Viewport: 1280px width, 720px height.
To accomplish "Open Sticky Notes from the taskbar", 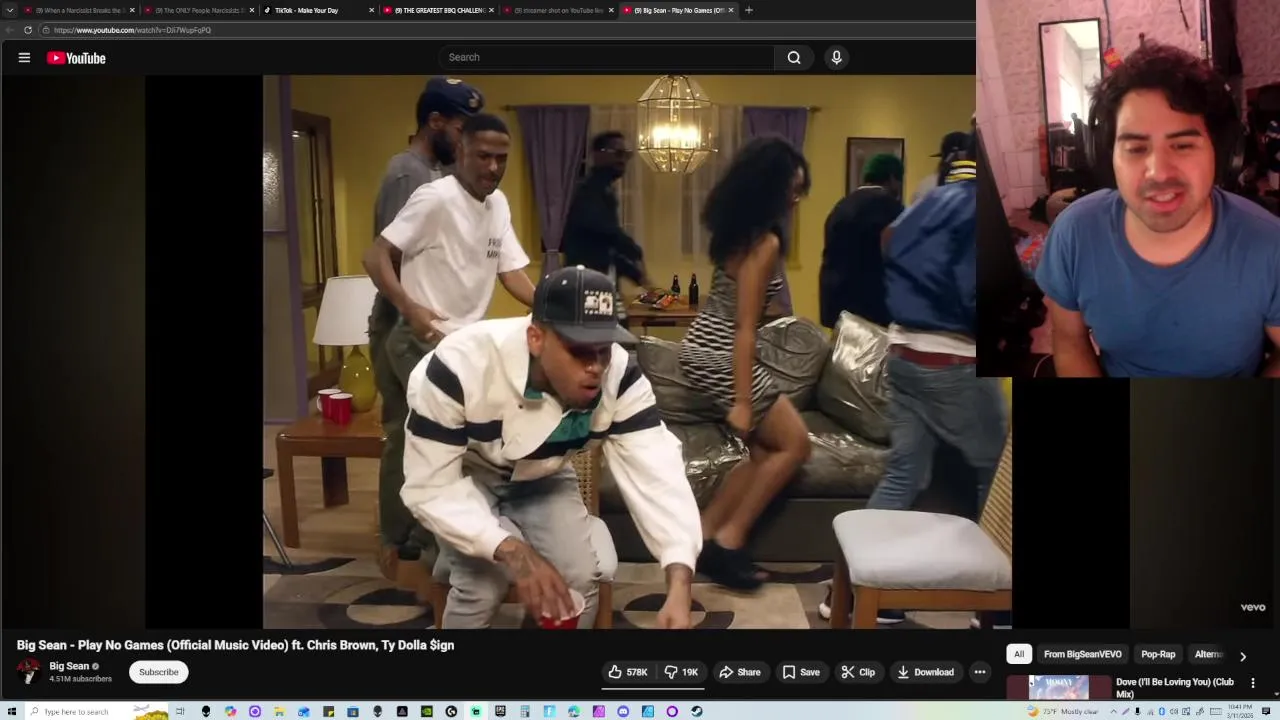I will (328, 711).
